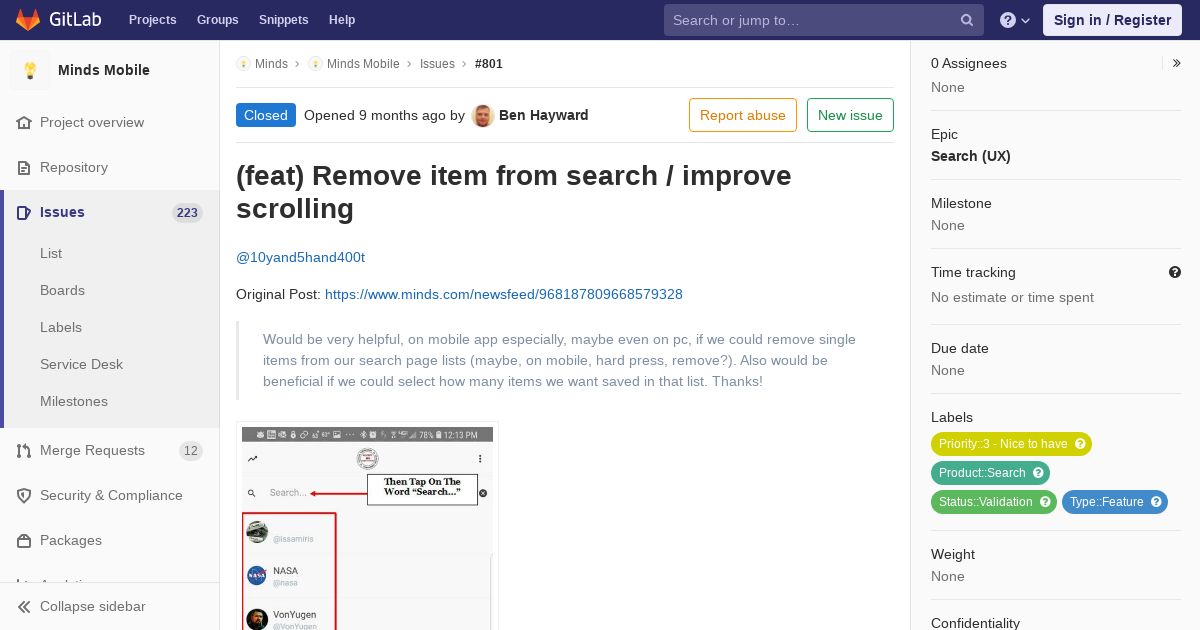Image resolution: width=1200 pixels, height=630 pixels.
Task: Open the Projects menu
Action: click(x=152, y=20)
